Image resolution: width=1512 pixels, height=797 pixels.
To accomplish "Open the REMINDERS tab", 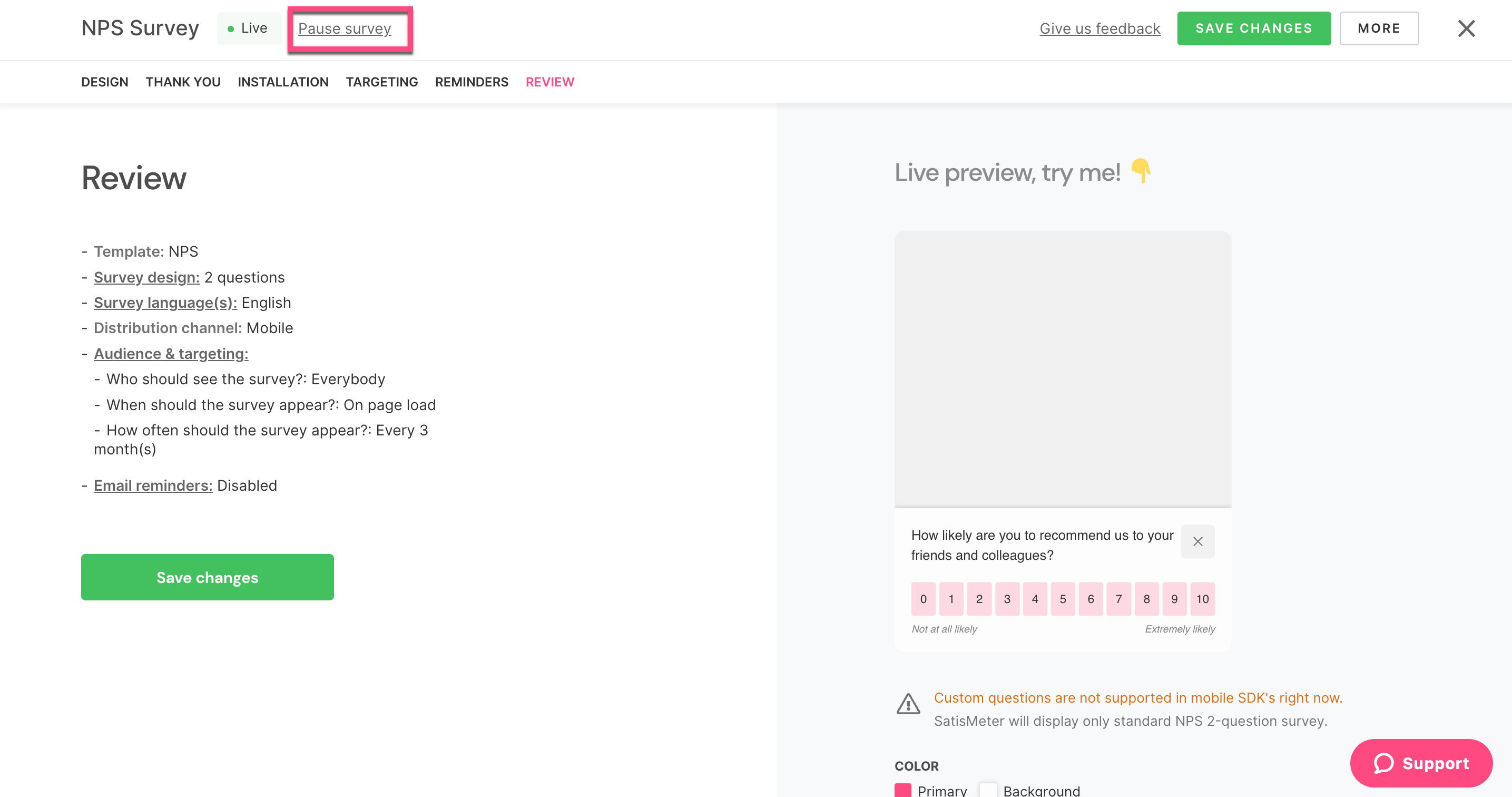I will click(472, 82).
